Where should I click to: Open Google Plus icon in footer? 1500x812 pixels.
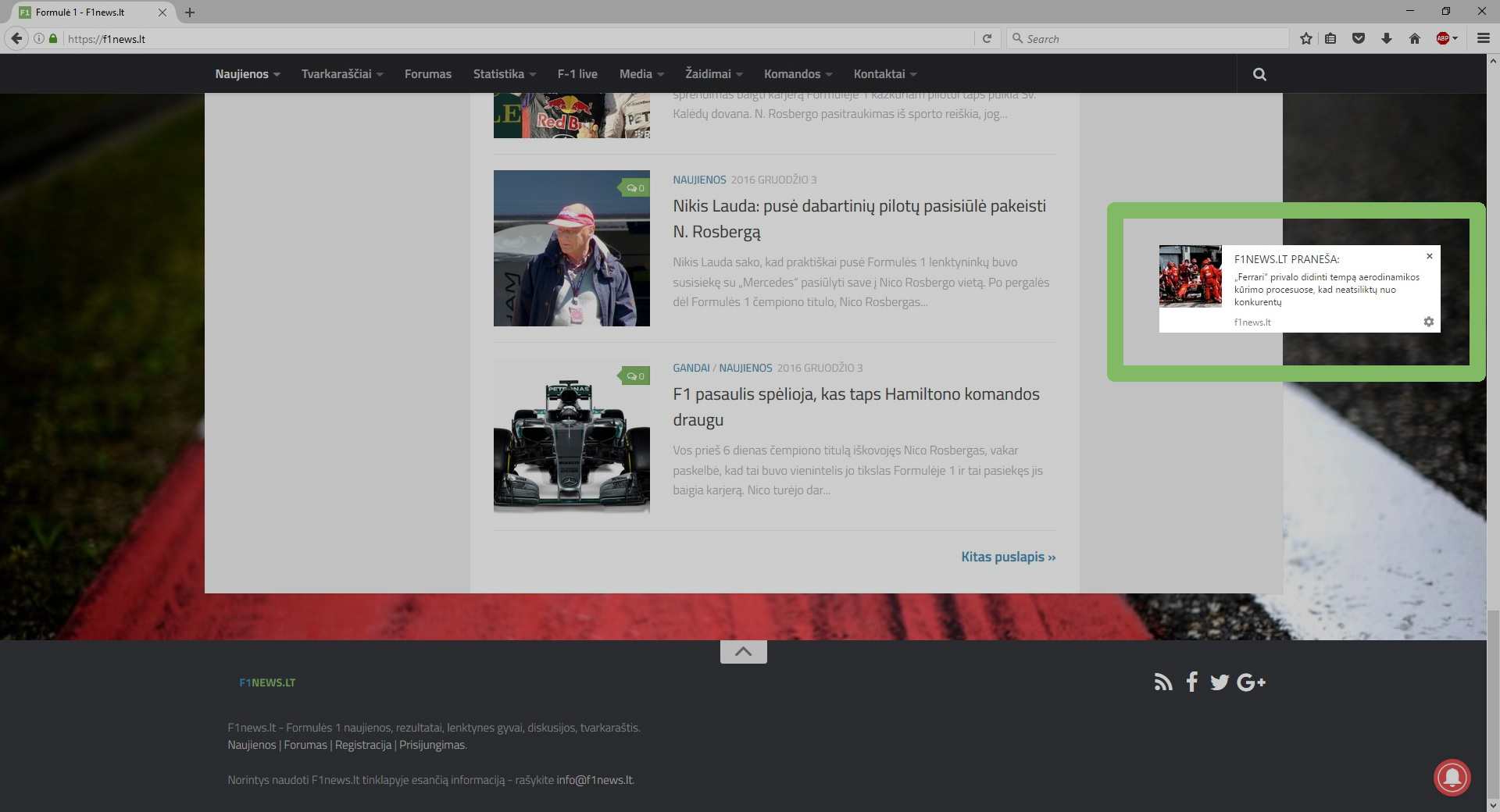1252,682
